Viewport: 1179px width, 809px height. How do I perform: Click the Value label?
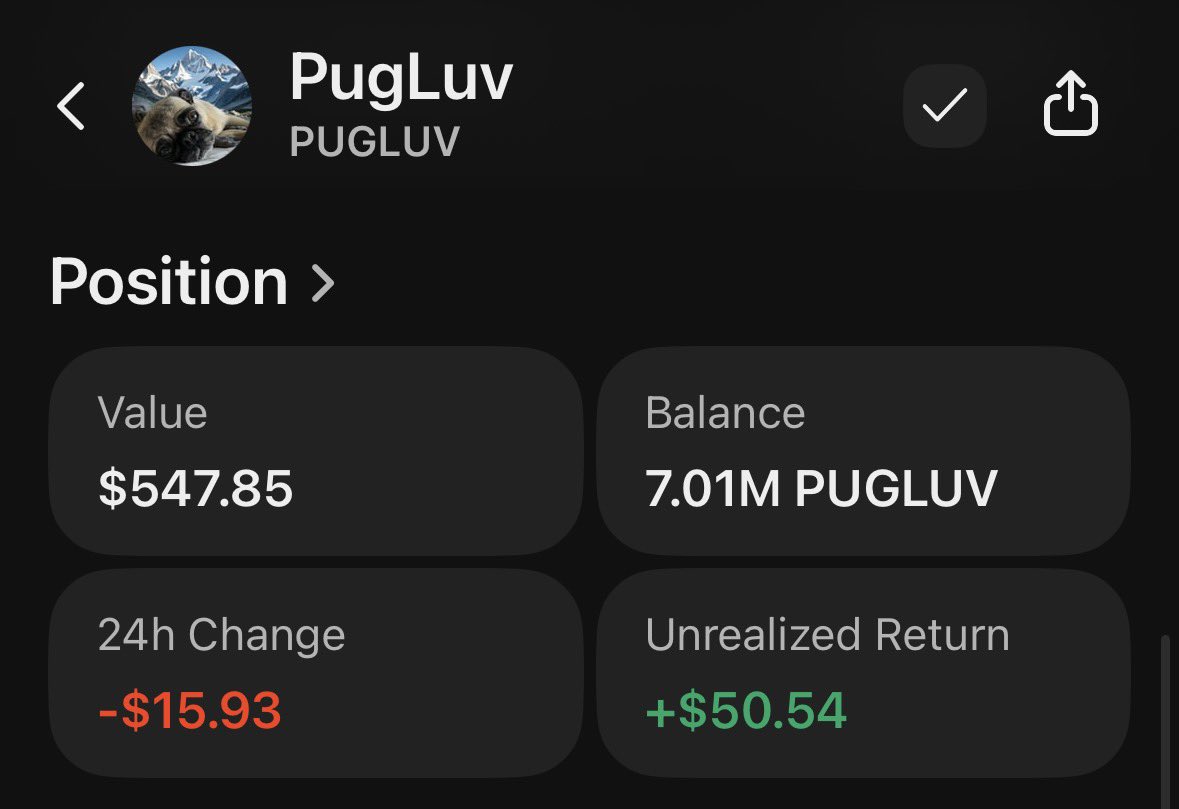click(152, 413)
